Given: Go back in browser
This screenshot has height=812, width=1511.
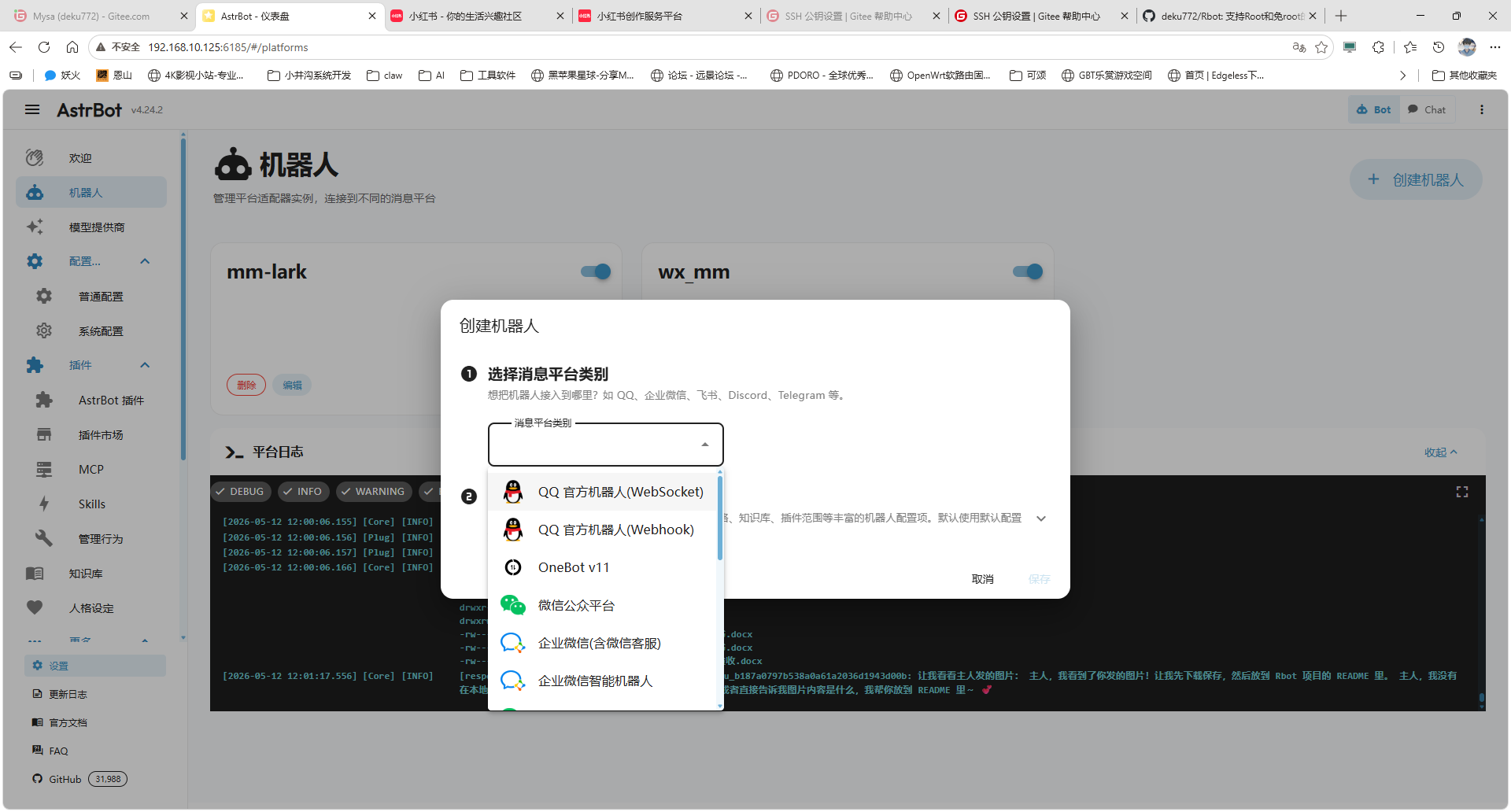Looking at the screenshot, I should coord(16,47).
